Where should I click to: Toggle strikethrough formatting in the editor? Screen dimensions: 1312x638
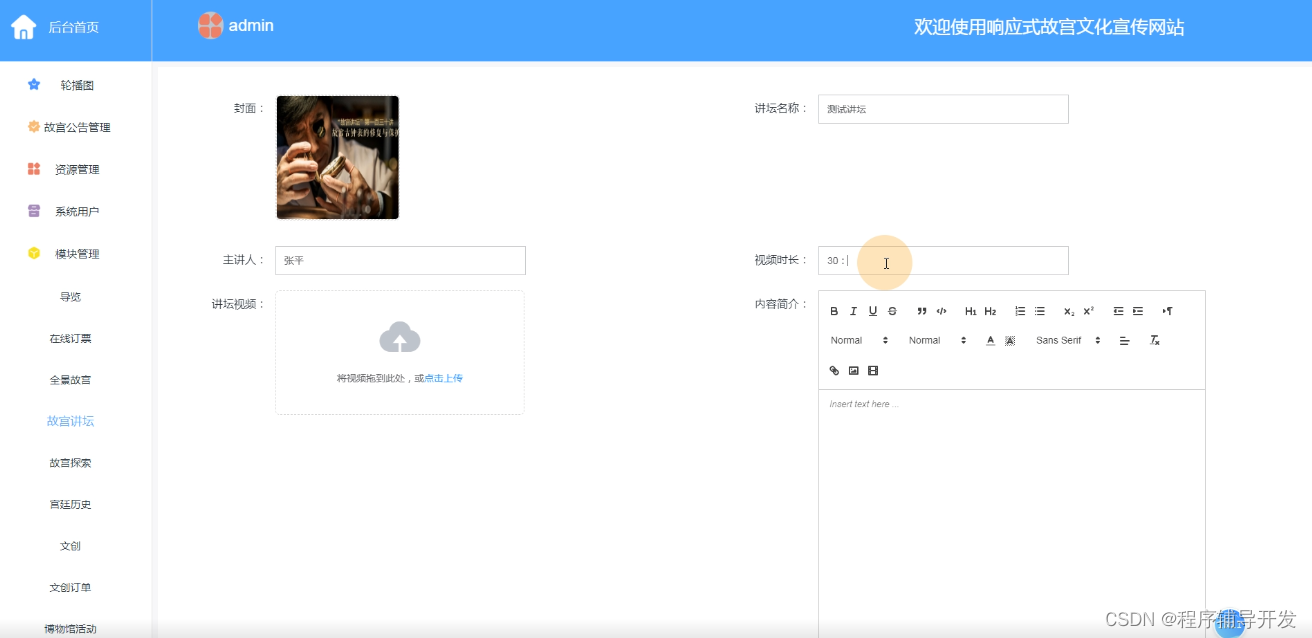[892, 311]
